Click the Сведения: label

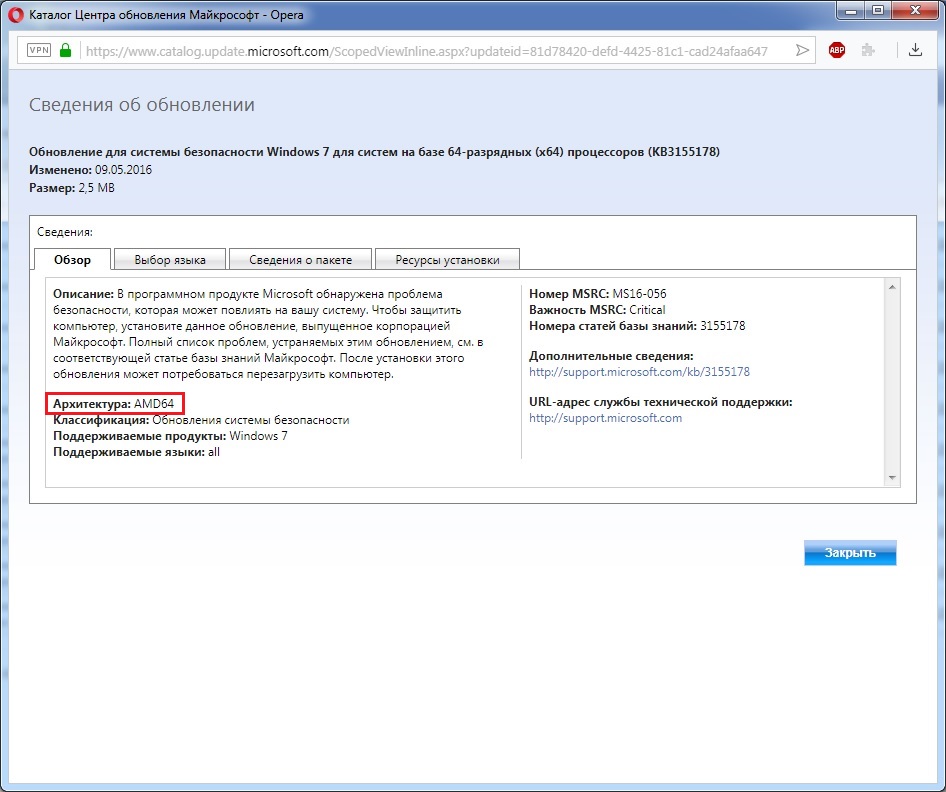[x=65, y=232]
